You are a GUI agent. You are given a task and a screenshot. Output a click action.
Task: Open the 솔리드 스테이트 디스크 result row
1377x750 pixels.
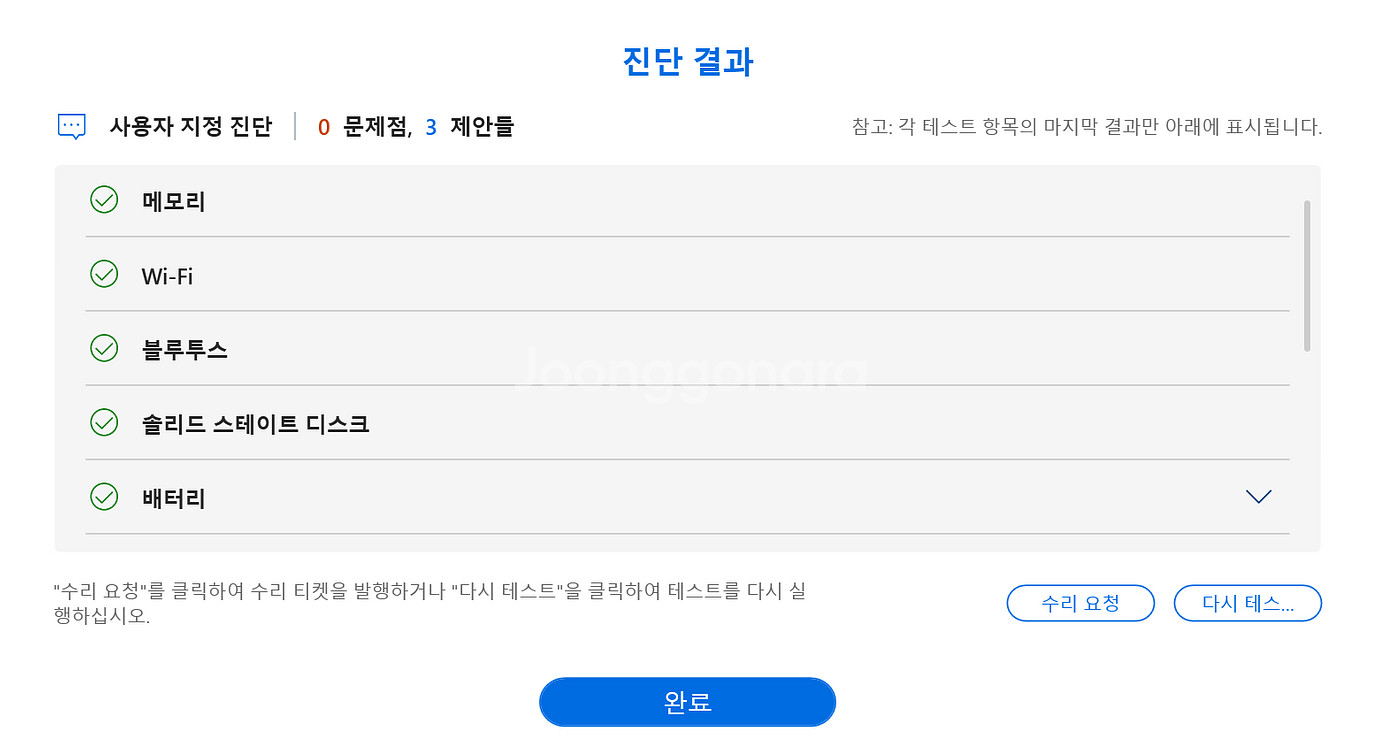(x=256, y=424)
